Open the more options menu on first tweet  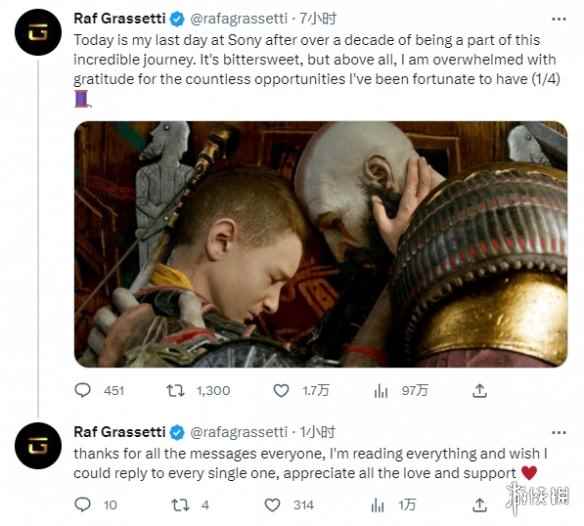(559, 19)
